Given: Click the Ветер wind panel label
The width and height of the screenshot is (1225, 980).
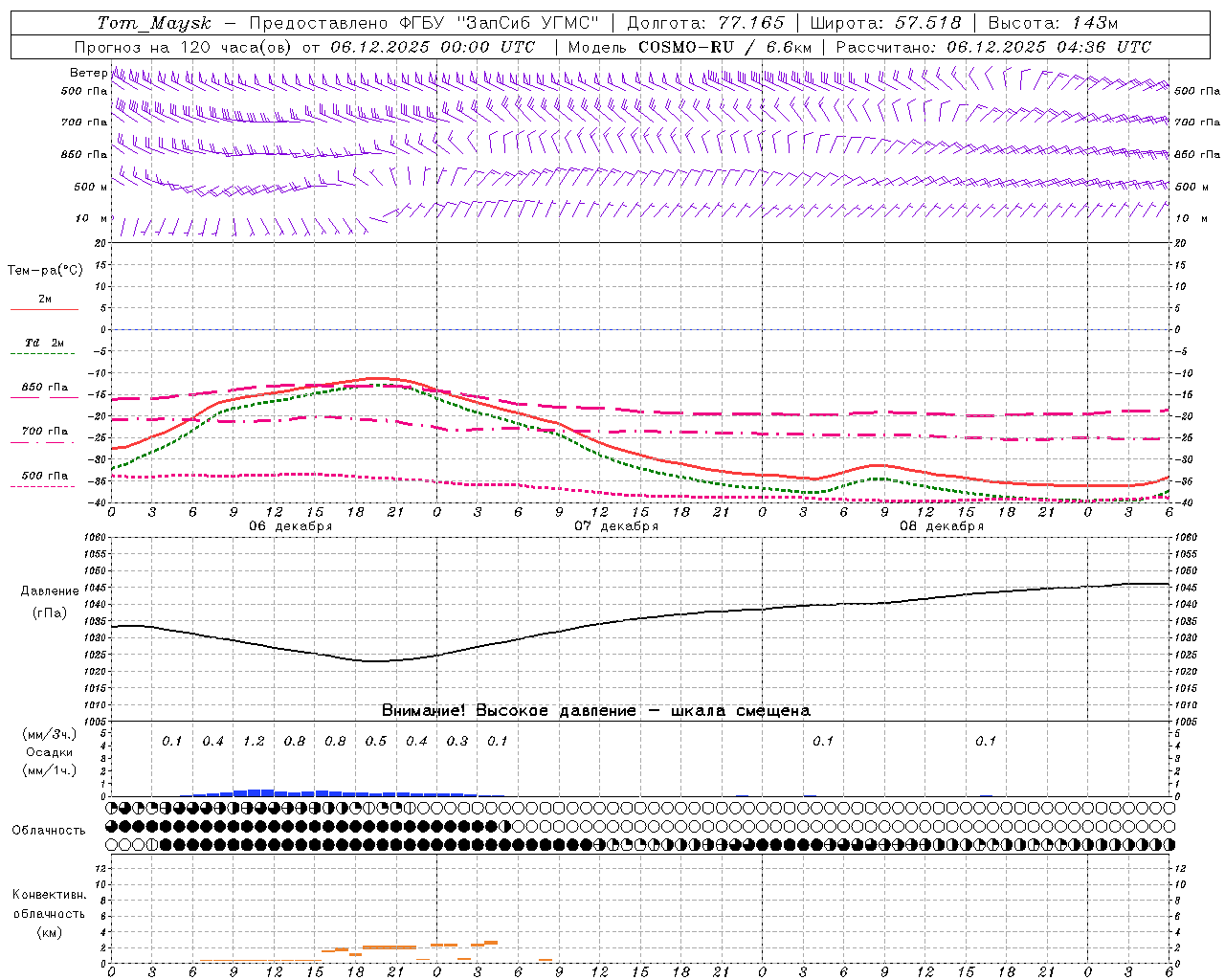Looking at the screenshot, I should point(89,73).
